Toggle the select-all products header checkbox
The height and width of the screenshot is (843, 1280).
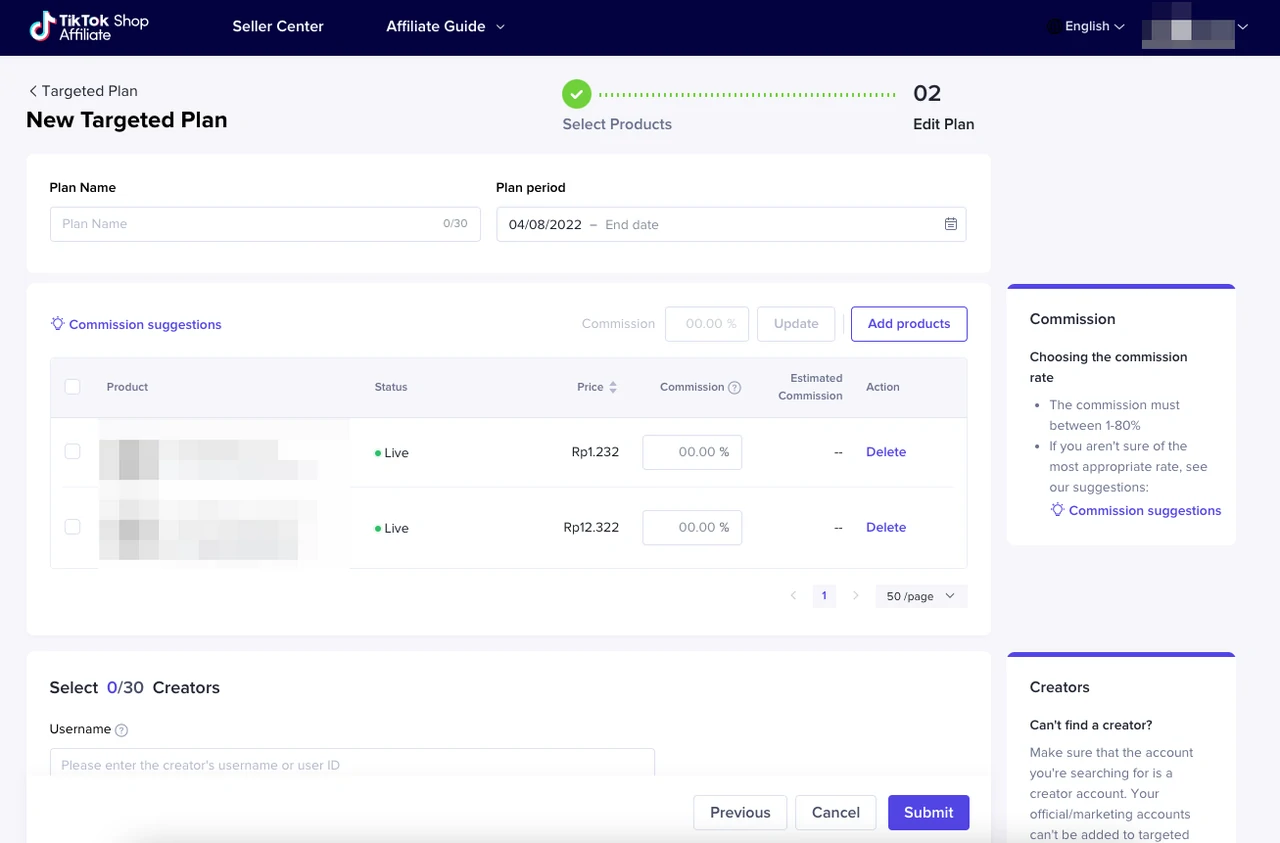pyautogui.click(x=72, y=387)
